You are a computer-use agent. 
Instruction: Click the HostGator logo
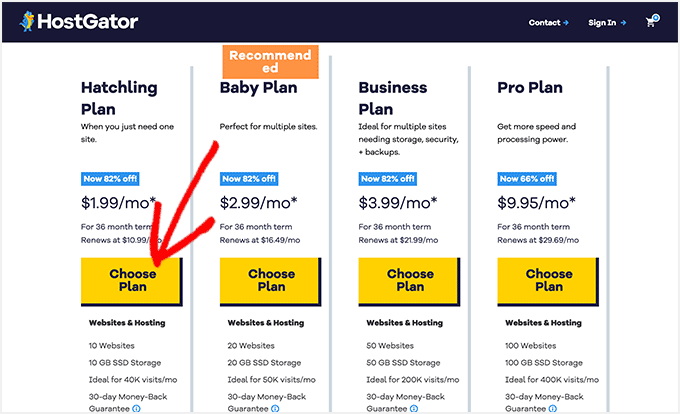click(75, 21)
